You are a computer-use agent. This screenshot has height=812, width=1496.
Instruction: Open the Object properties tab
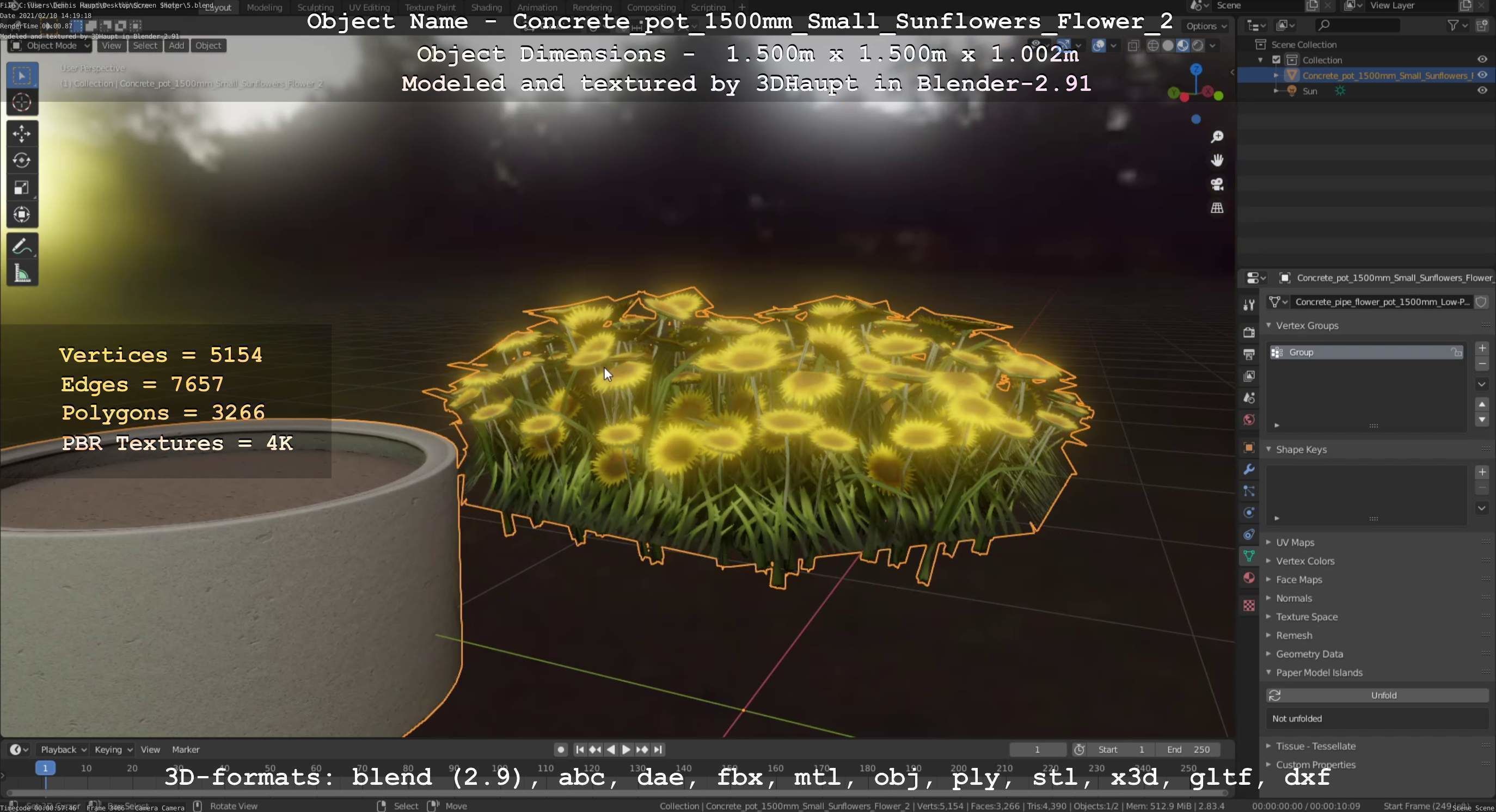coord(1249,447)
